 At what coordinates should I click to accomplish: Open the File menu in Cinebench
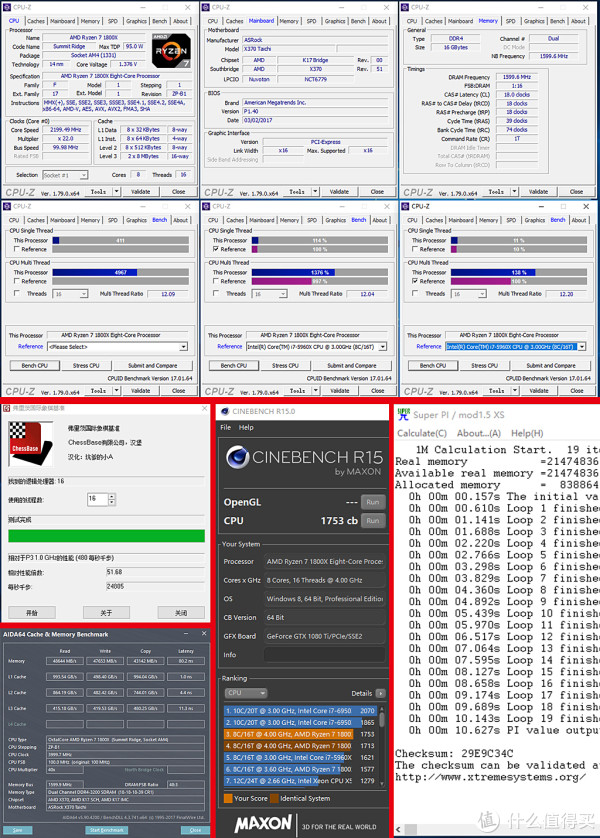tap(225, 428)
